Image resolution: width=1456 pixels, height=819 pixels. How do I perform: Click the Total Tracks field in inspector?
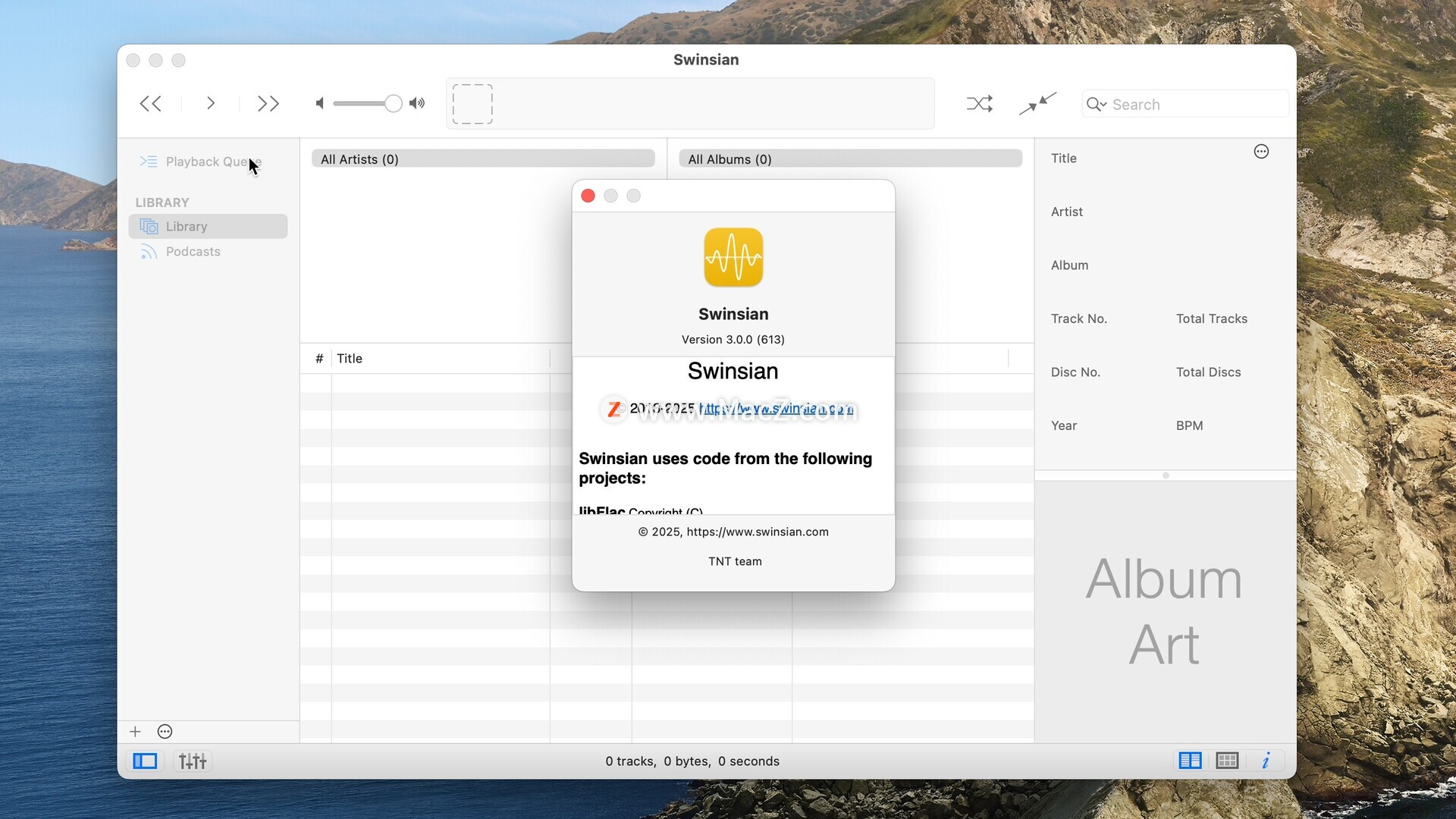pos(1211,319)
